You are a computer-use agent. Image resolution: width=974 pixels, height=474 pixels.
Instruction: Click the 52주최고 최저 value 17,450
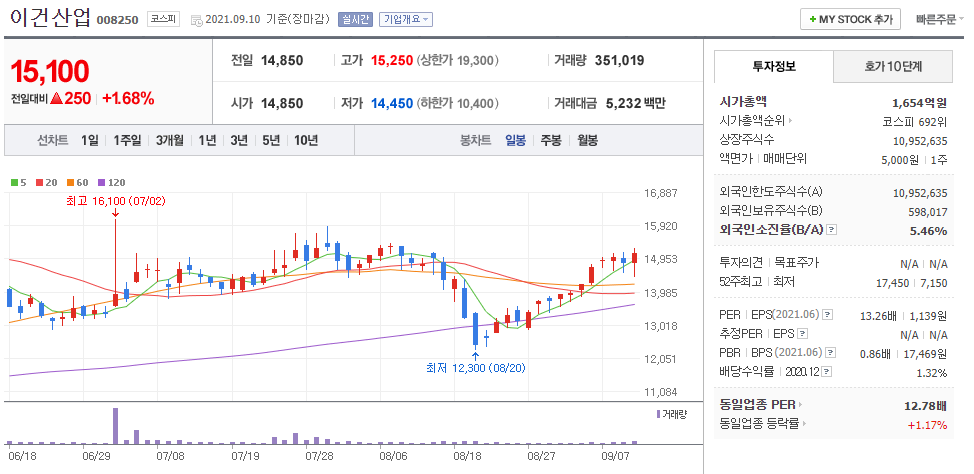click(891, 283)
